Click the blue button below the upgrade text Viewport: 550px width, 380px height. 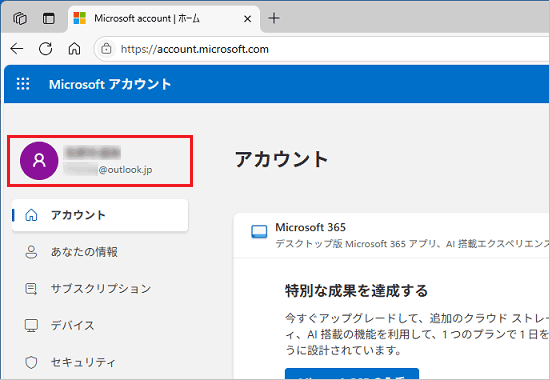352,374
